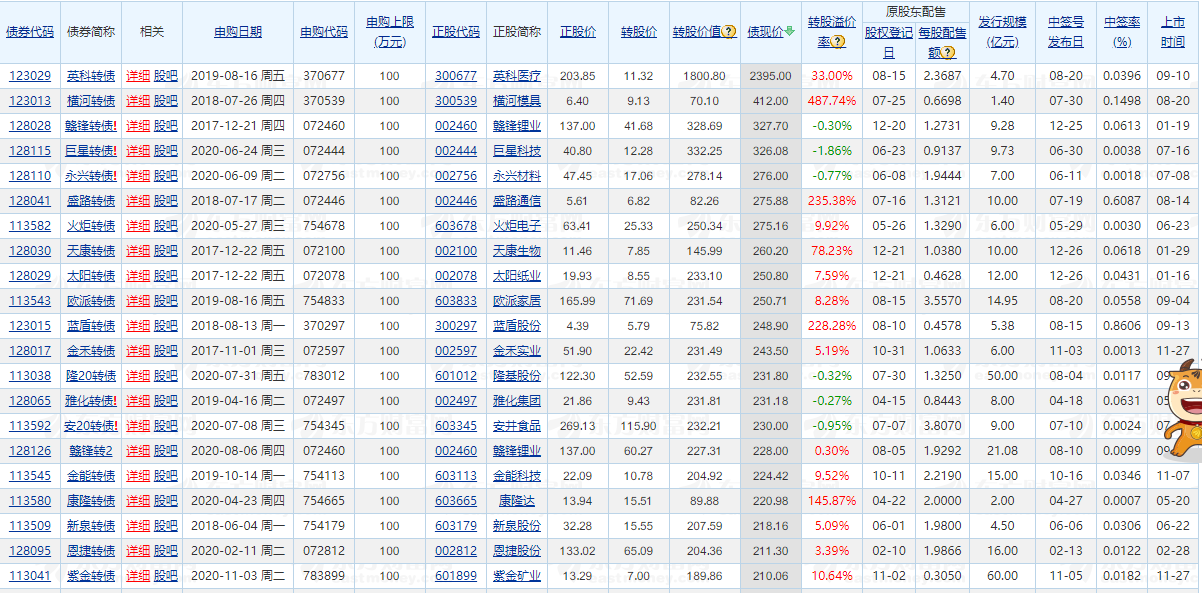This screenshot has height=593, width=1202.
Task: Select subscription code 783899 cell
Action: pyautogui.click(x=324, y=576)
